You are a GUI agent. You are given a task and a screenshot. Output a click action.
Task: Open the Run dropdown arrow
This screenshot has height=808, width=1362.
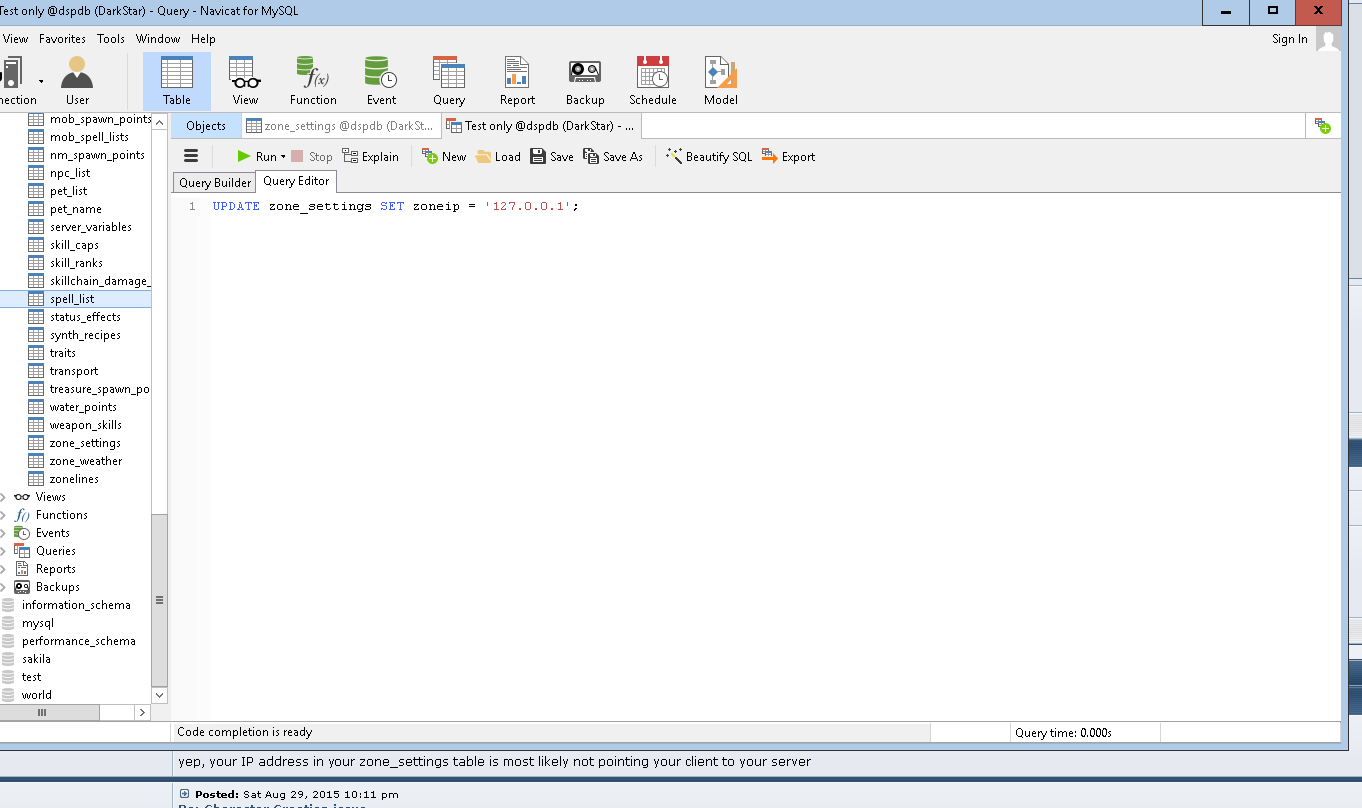coord(283,157)
